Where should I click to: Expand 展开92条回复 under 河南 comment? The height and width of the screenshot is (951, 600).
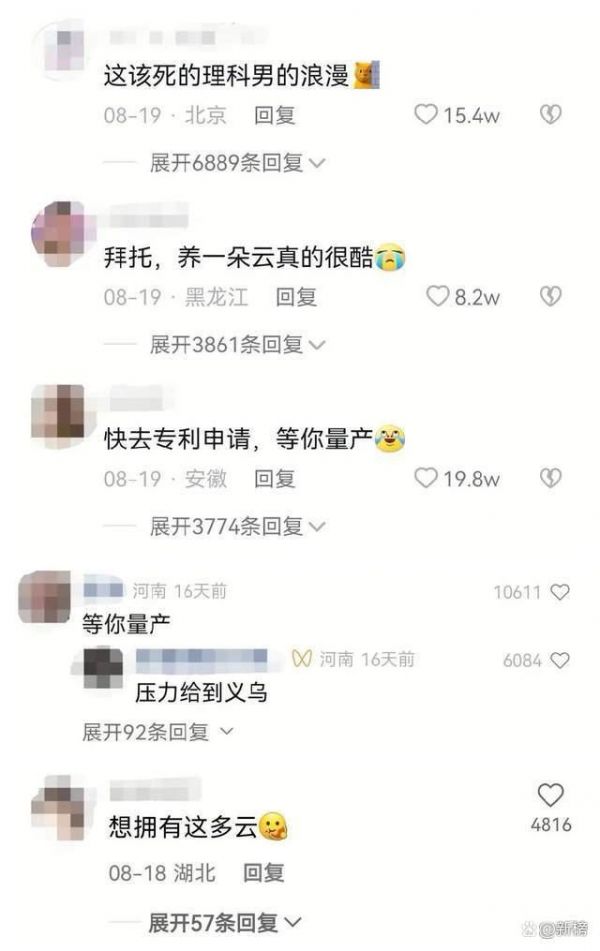tap(158, 731)
